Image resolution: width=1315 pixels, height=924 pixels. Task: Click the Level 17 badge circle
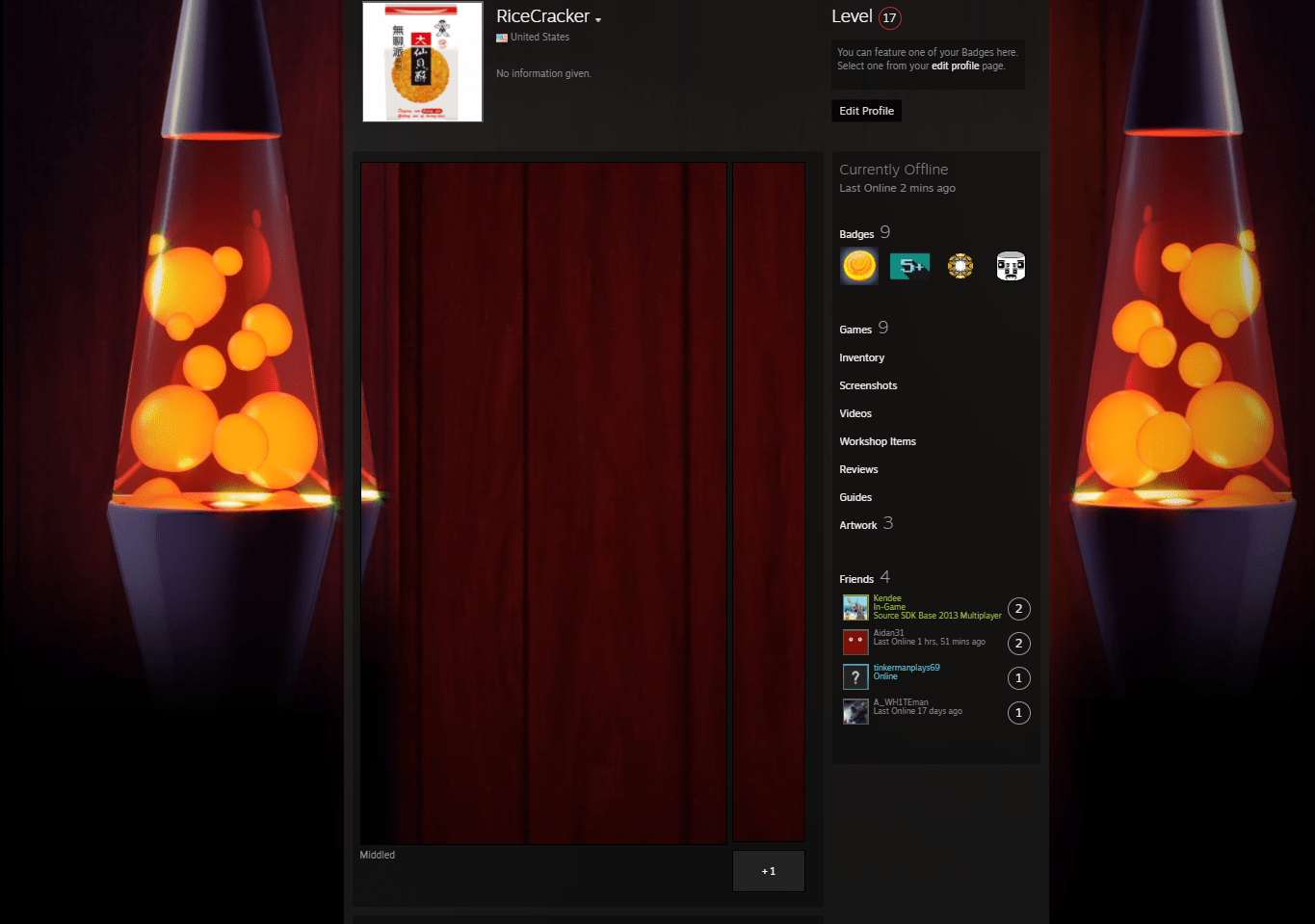(889, 17)
